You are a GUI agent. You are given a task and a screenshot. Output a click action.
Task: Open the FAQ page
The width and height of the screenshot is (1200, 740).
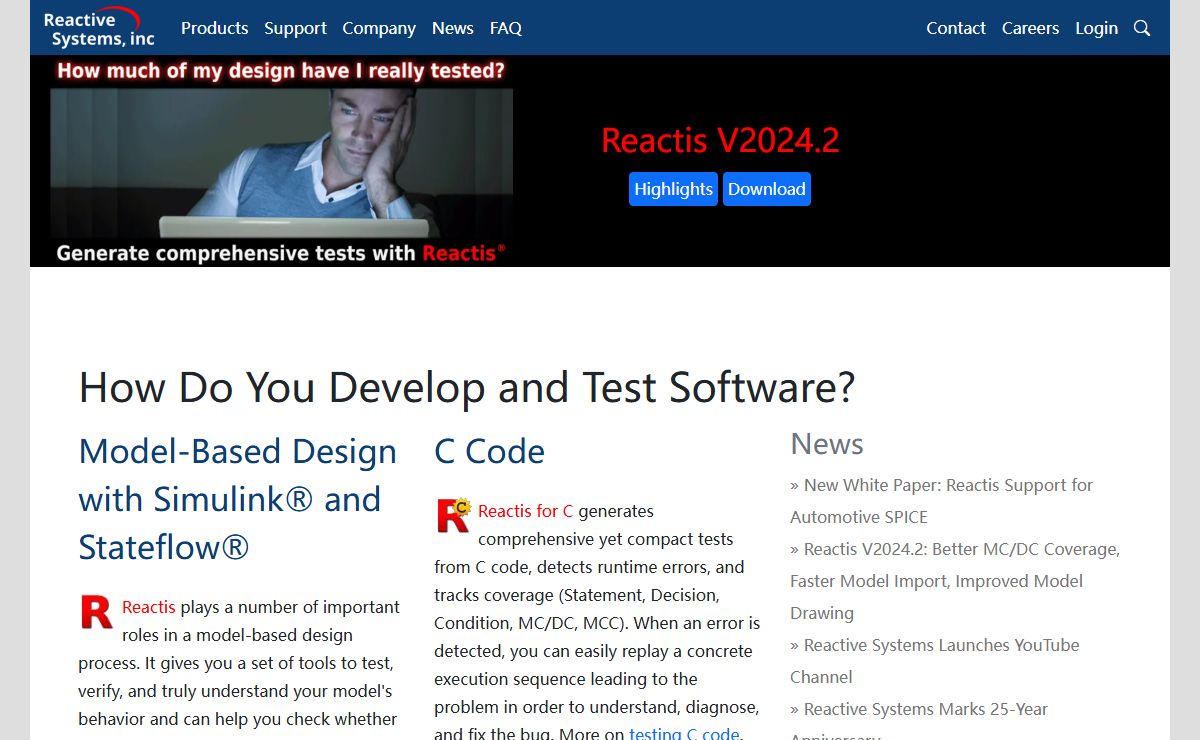click(506, 28)
